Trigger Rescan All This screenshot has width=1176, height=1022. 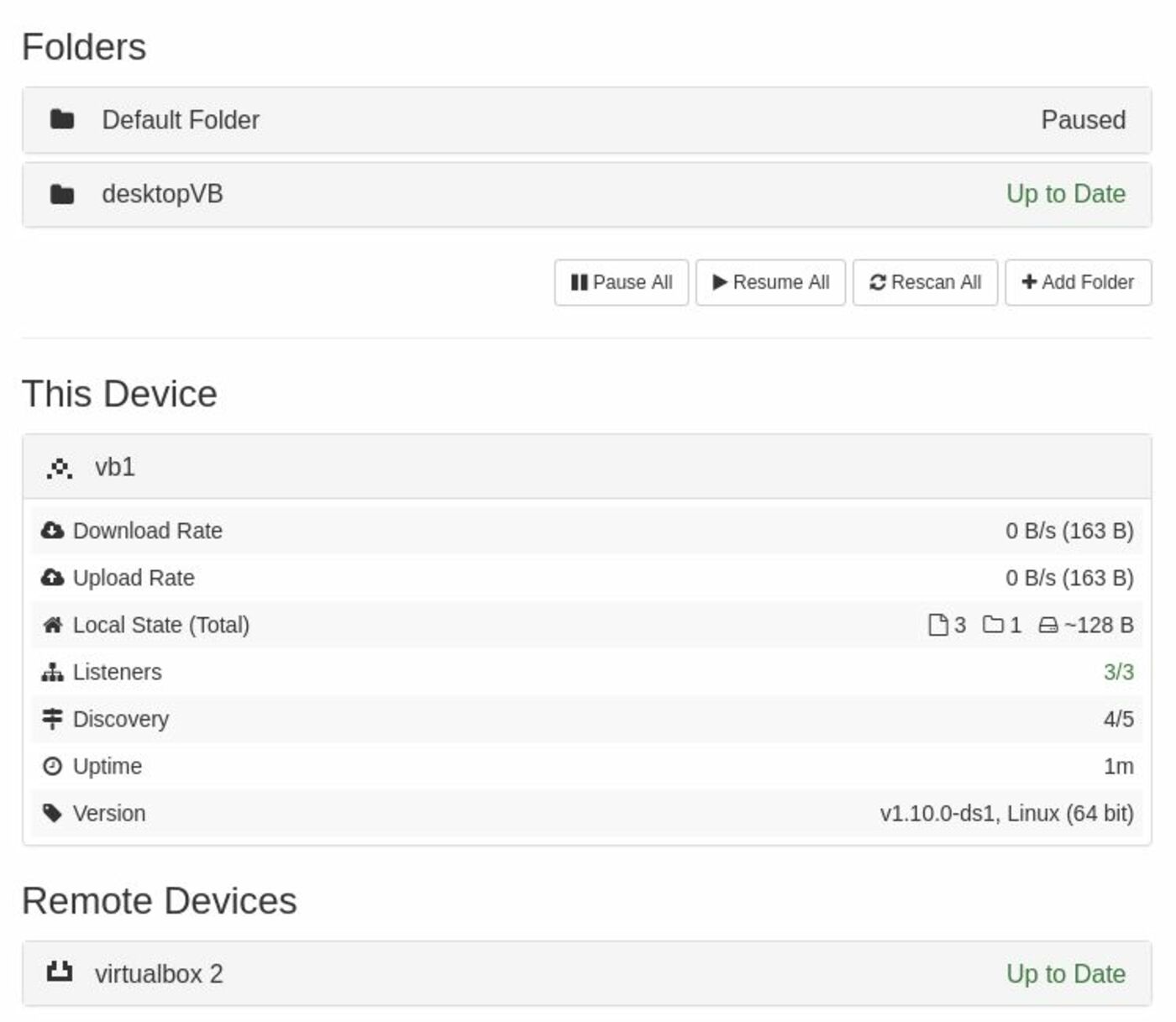coord(925,283)
